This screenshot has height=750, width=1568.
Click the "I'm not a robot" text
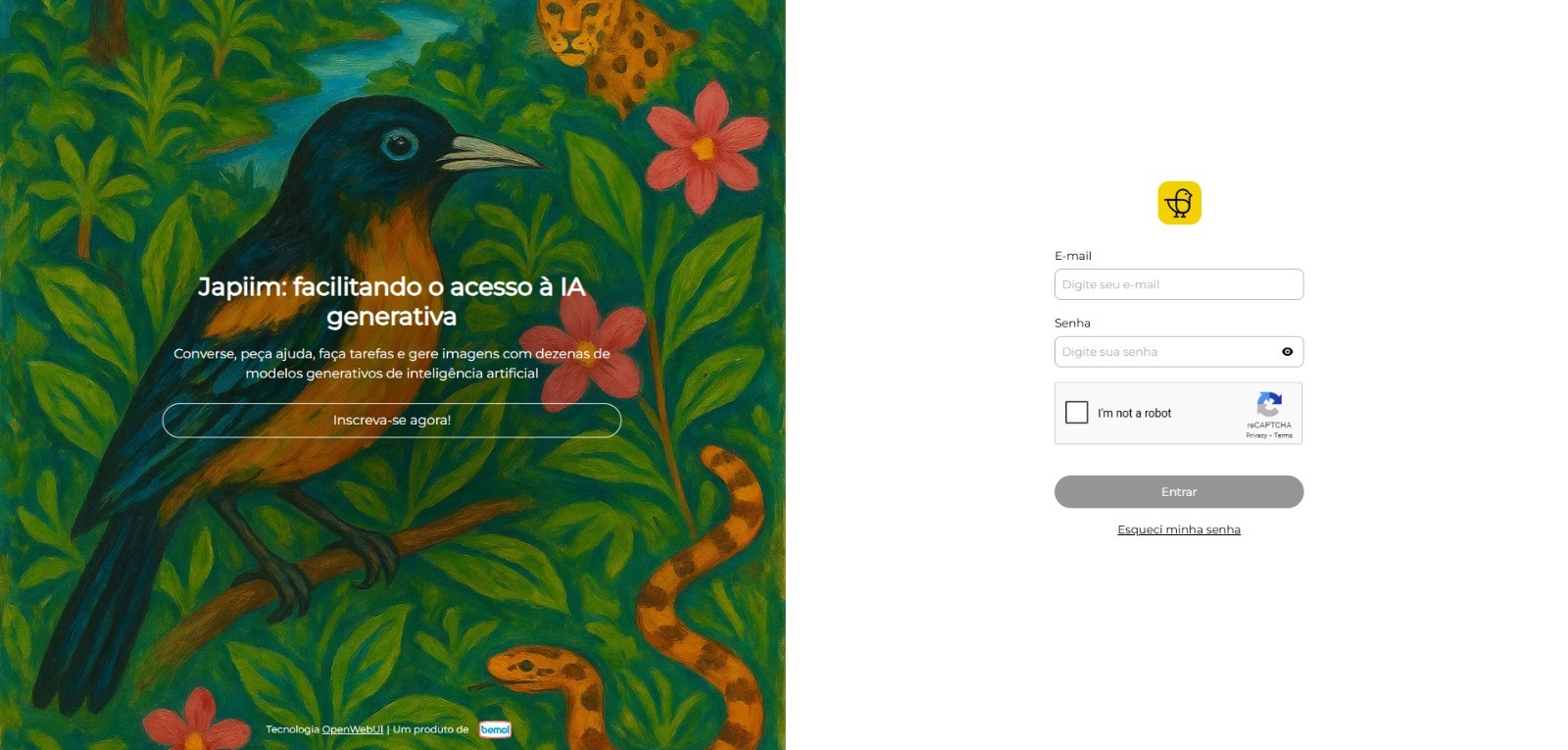click(1134, 414)
